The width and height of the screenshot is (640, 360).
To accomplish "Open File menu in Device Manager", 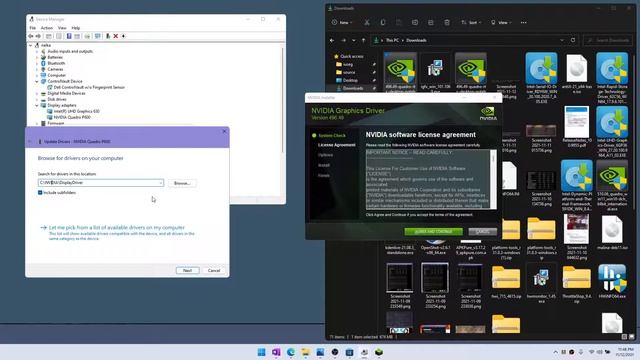I will click(x=33, y=28).
